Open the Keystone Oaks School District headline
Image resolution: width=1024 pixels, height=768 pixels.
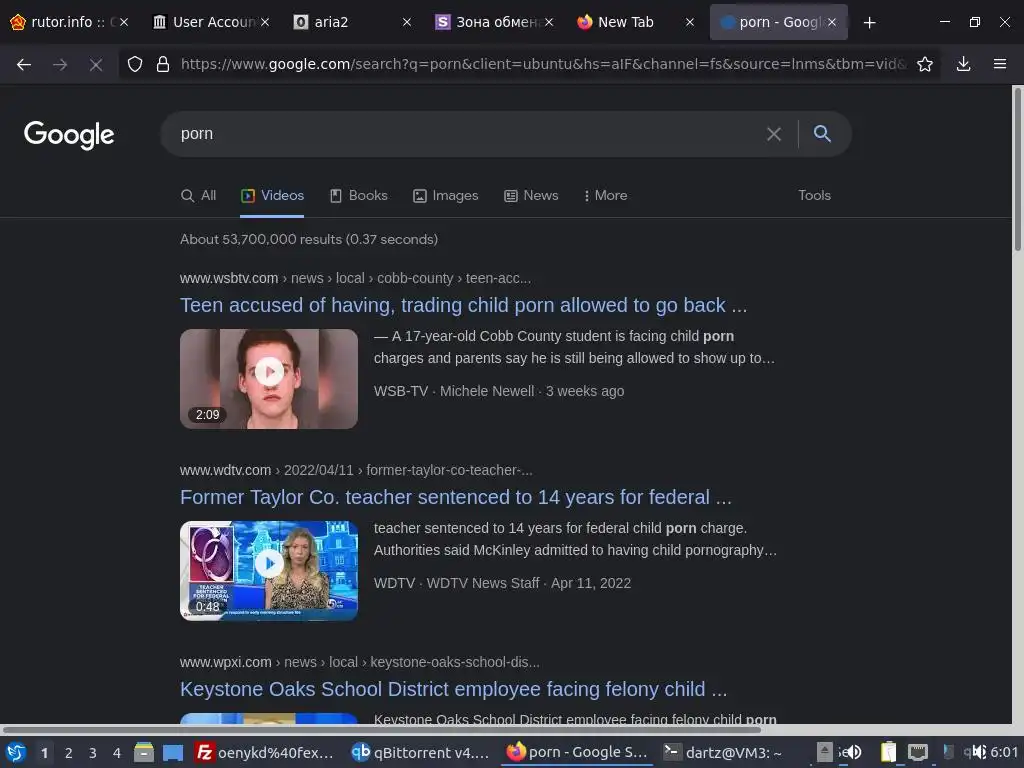[454, 689]
